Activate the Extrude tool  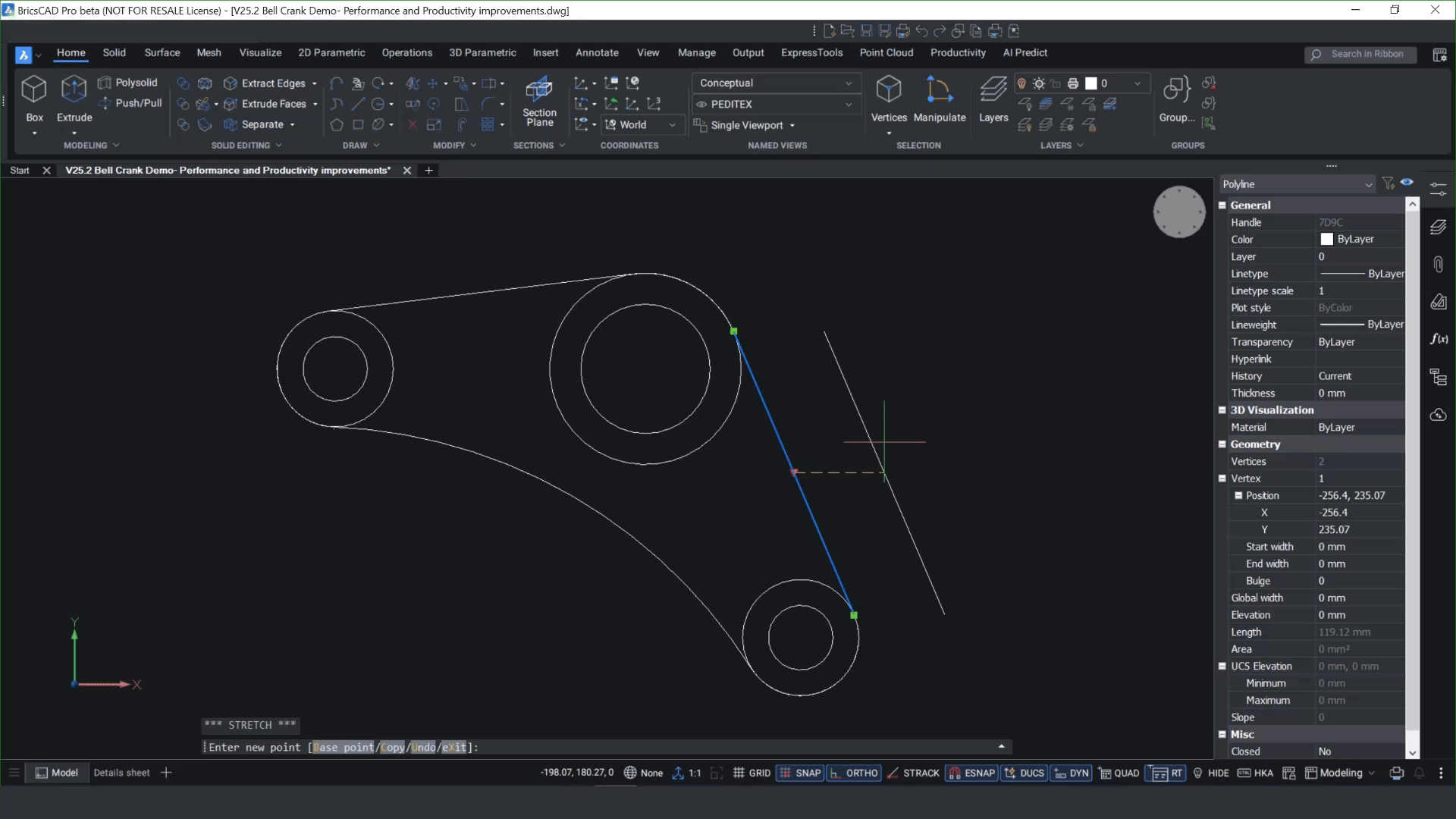point(74,99)
